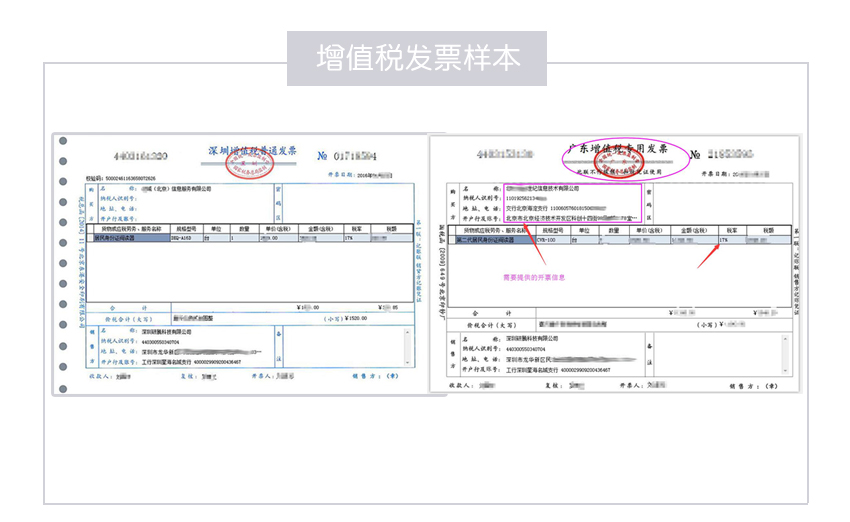This screenshot has height=522, width=850.
Task: Click the 合计 label on the Shenzhen invoice
Action: 128,308
